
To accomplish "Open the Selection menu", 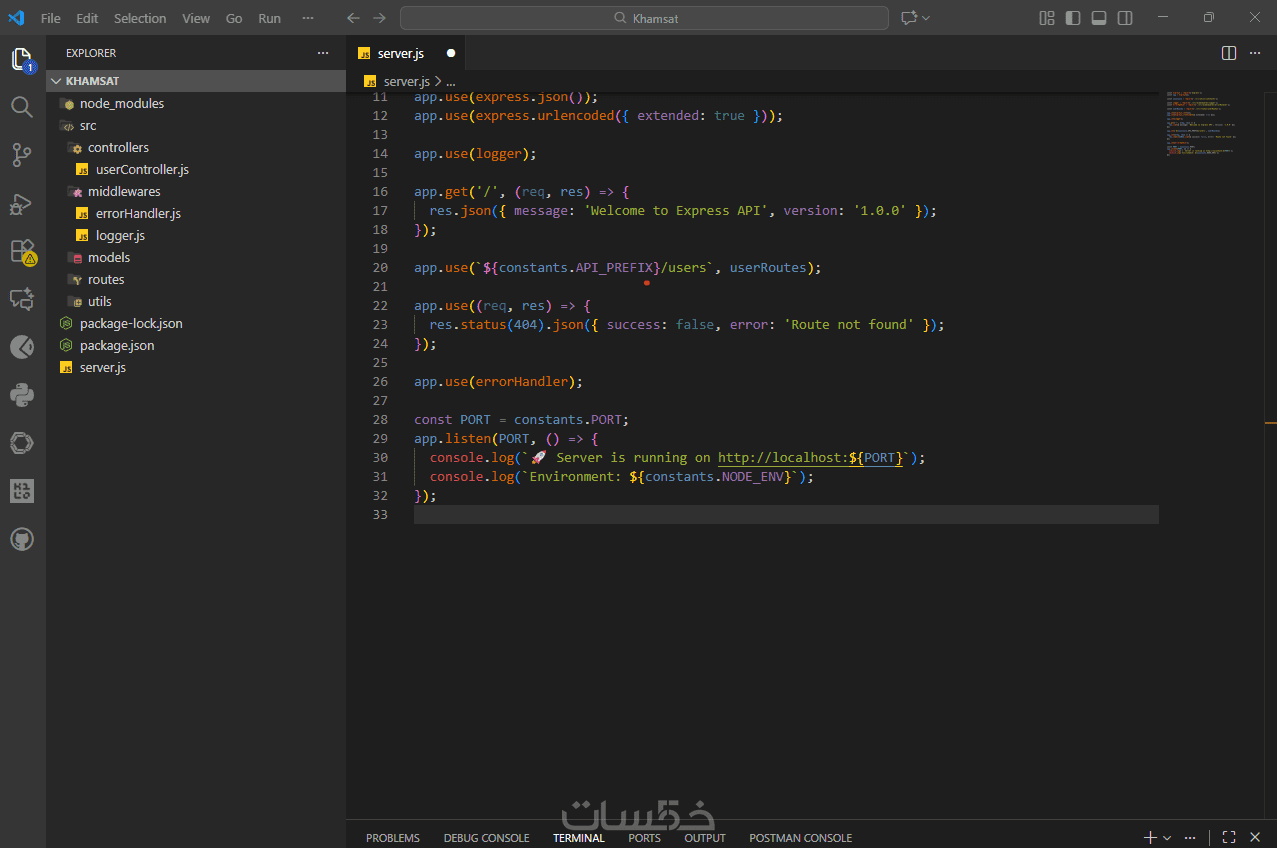I will [140, 18].
